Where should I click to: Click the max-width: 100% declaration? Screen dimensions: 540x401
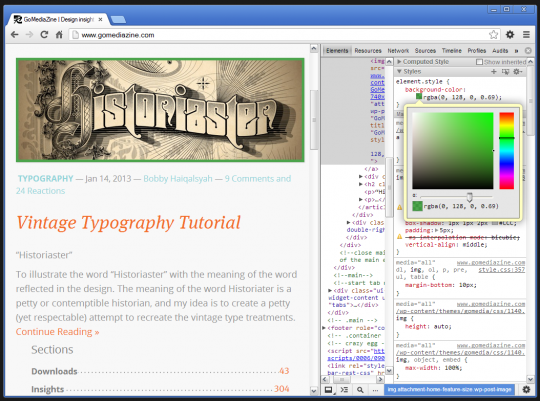(434, 368)
